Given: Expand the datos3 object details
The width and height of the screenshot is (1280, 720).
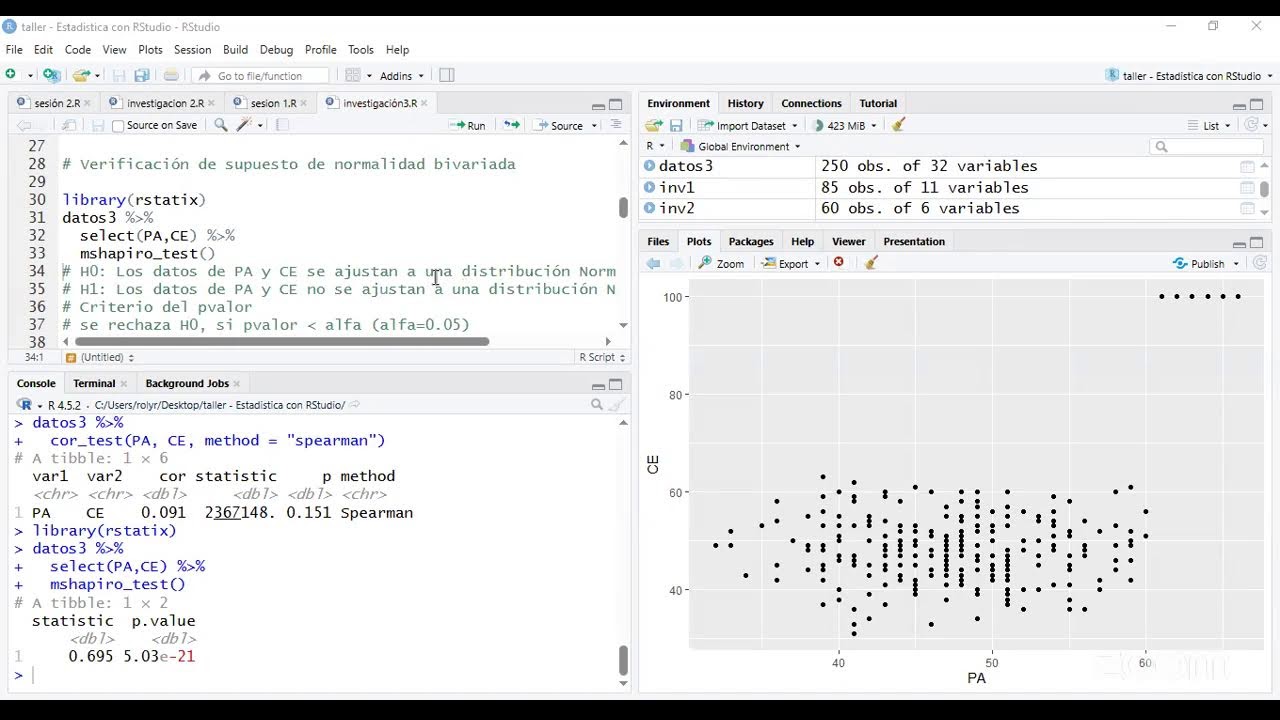Looking at the screenshot, I should click(650, 166).
